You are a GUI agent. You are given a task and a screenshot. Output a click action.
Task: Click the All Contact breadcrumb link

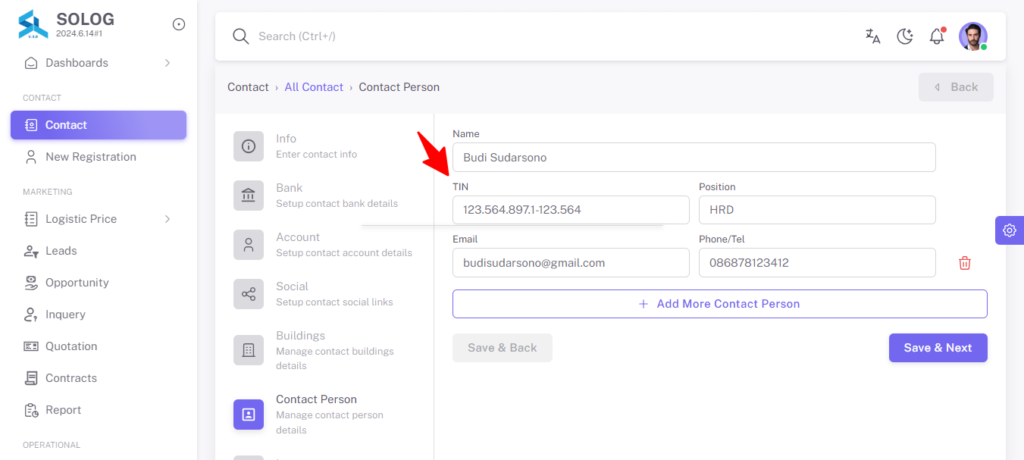coord(313,87)
